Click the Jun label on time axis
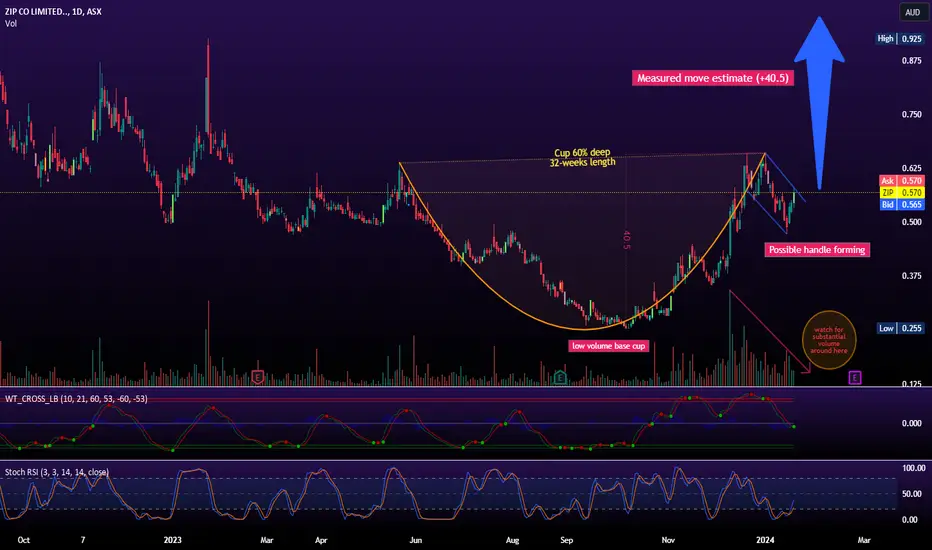The image size is (932, 550). (x=415, y=540)
